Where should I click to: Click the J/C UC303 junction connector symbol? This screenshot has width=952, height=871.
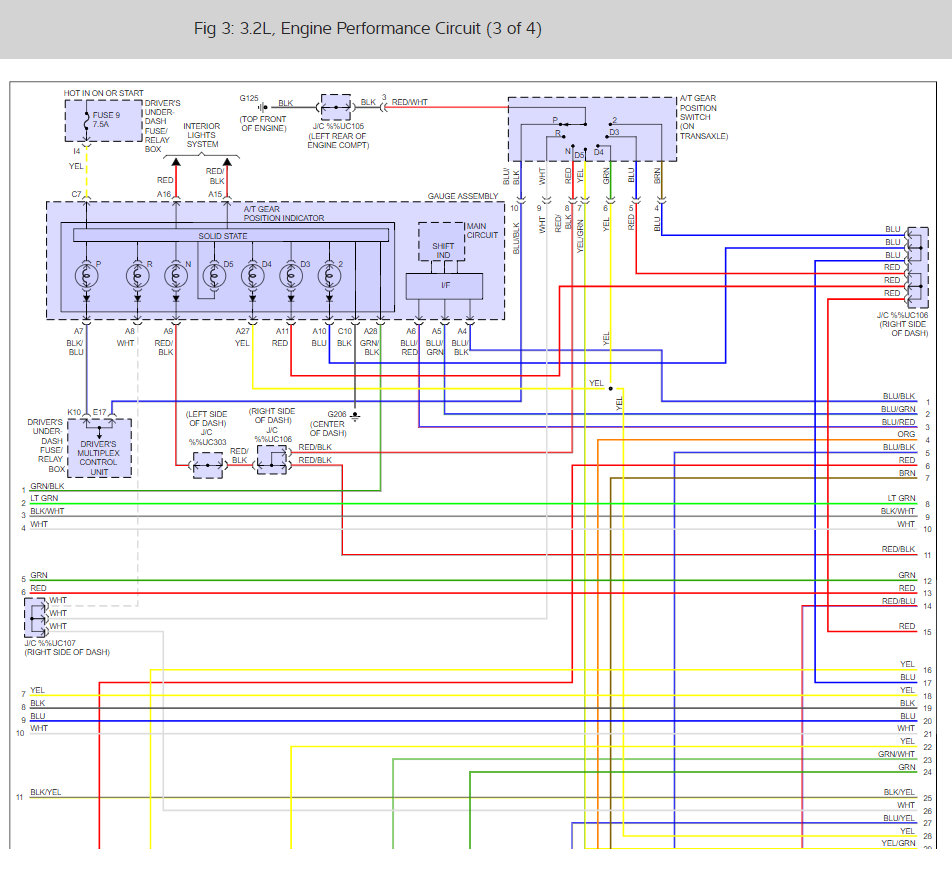208,466
